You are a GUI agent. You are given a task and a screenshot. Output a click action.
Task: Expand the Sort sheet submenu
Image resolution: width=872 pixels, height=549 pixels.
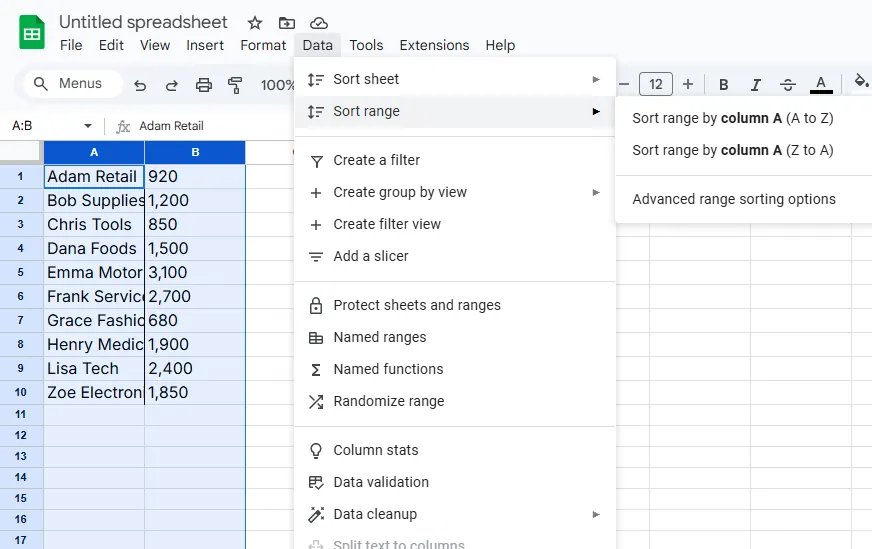[455, 79]
